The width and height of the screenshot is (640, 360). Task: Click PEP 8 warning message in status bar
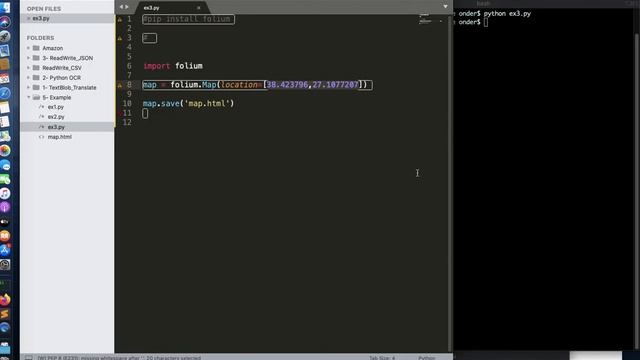[x=119, y=358]
